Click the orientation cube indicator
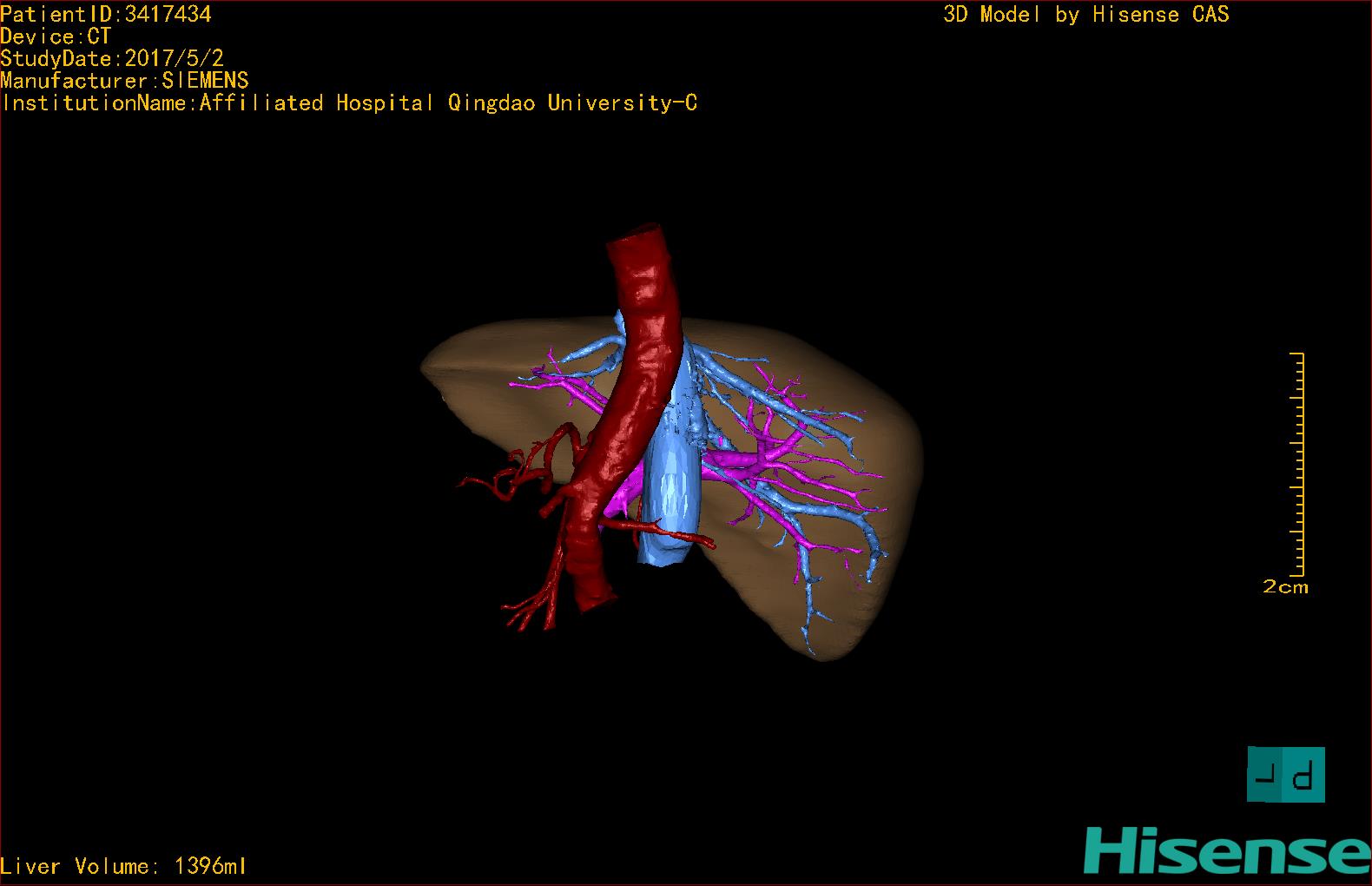This screenshot has width=1372, height=886. coord(1286,774)
